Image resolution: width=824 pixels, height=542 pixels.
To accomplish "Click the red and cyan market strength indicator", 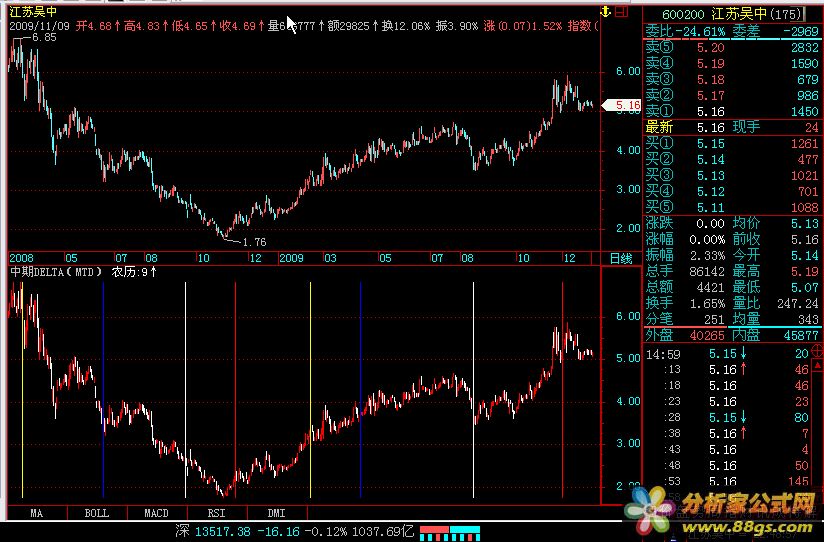I will click(x=450, y=533).
